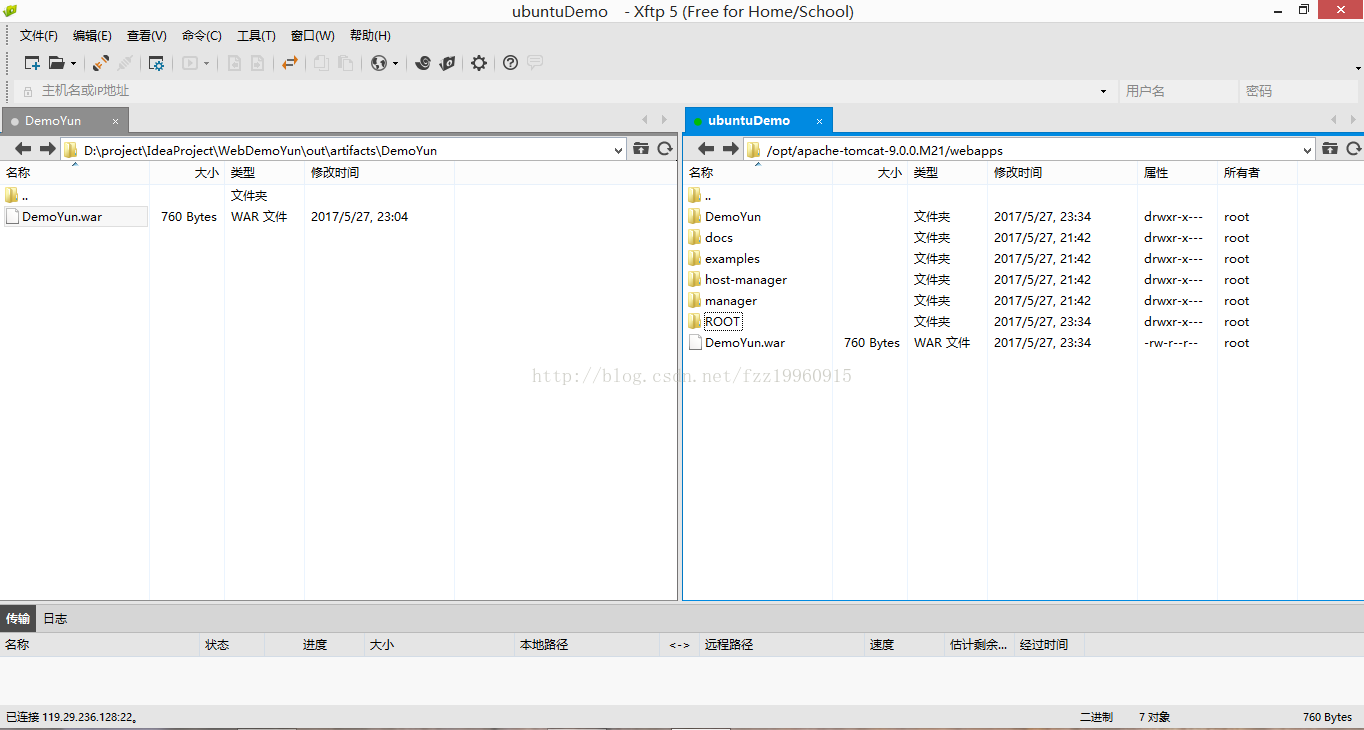Image resolution: width=1364 pixels, height=730 pixels.
Task: Expand the local path D:\project dropdown
Action: pos(618,150)
